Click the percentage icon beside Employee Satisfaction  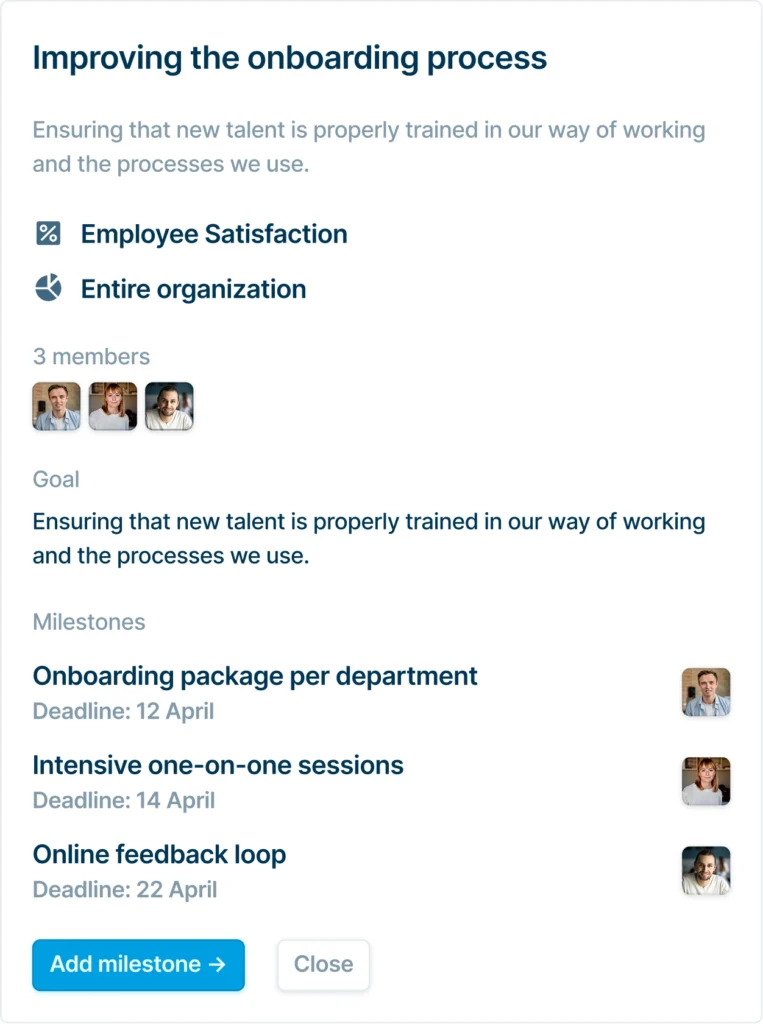(x=47, y=232)
